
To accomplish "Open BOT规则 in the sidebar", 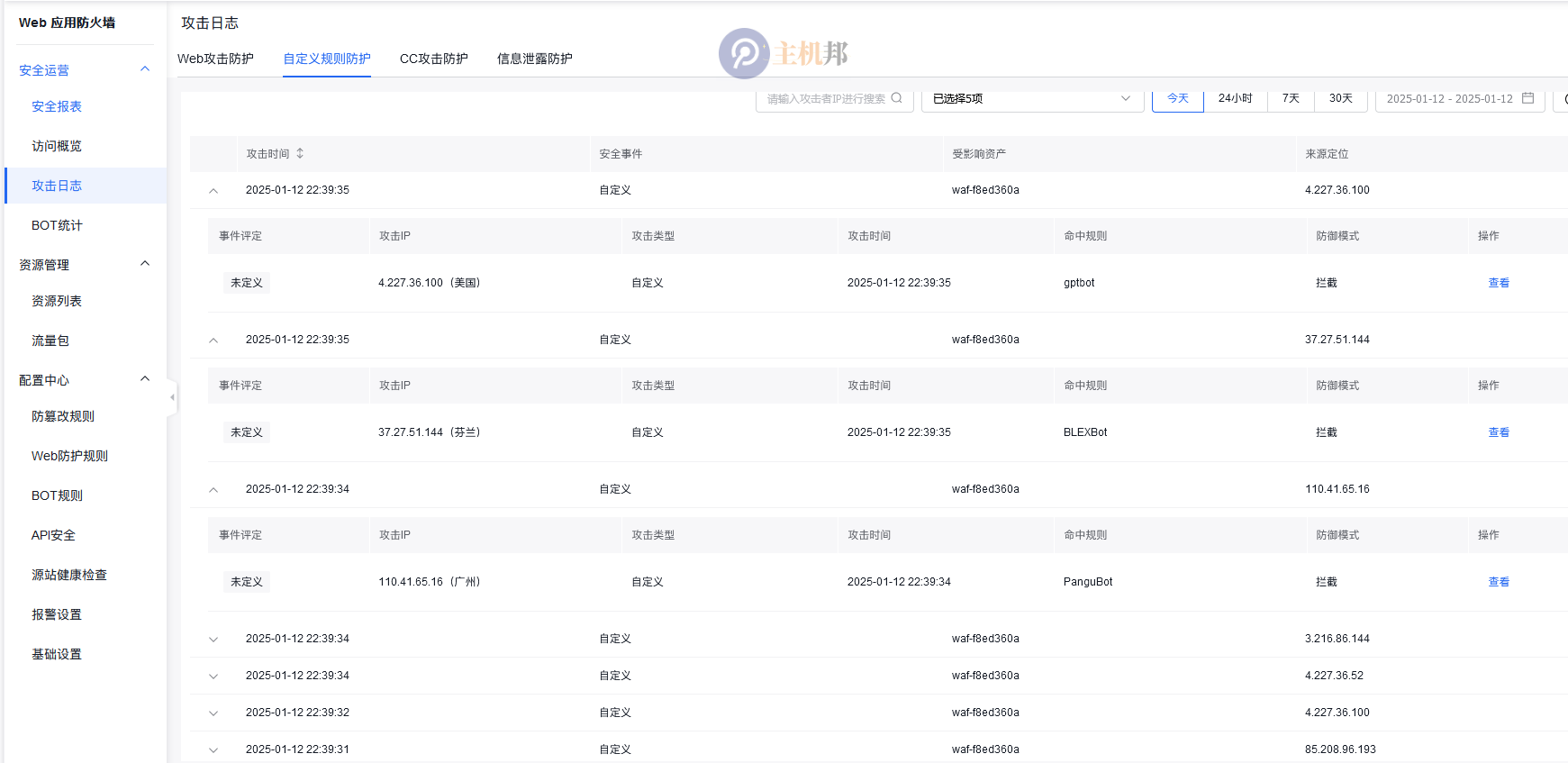I will [x=57, y=495].
